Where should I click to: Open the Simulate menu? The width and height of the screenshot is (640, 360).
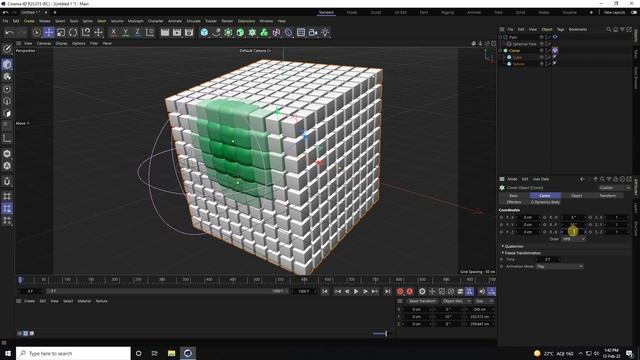[193, 21]
